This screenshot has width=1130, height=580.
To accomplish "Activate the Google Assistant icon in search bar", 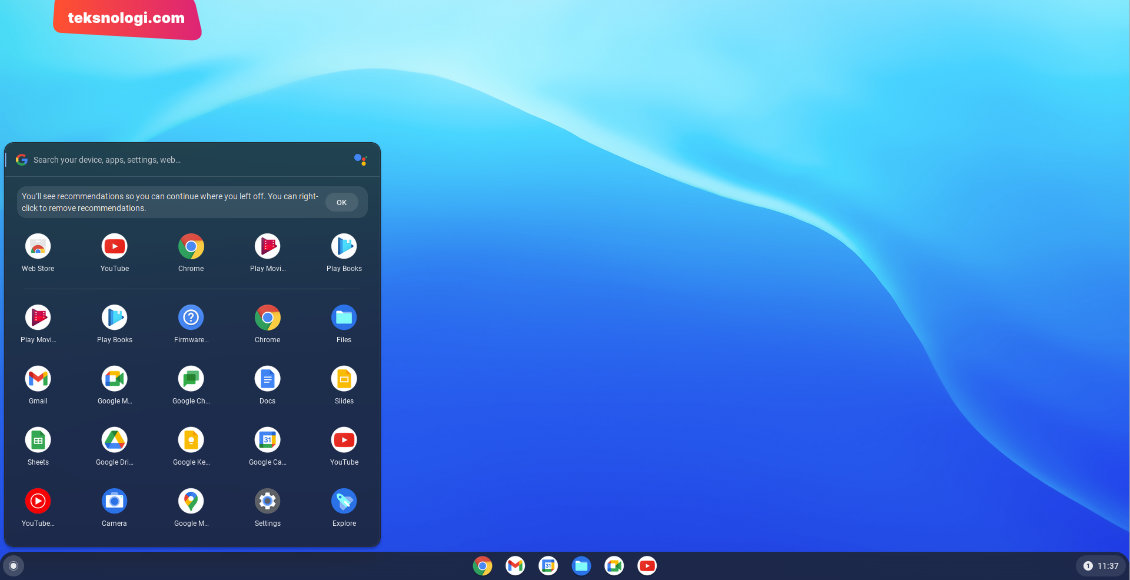I will point(360,160).
